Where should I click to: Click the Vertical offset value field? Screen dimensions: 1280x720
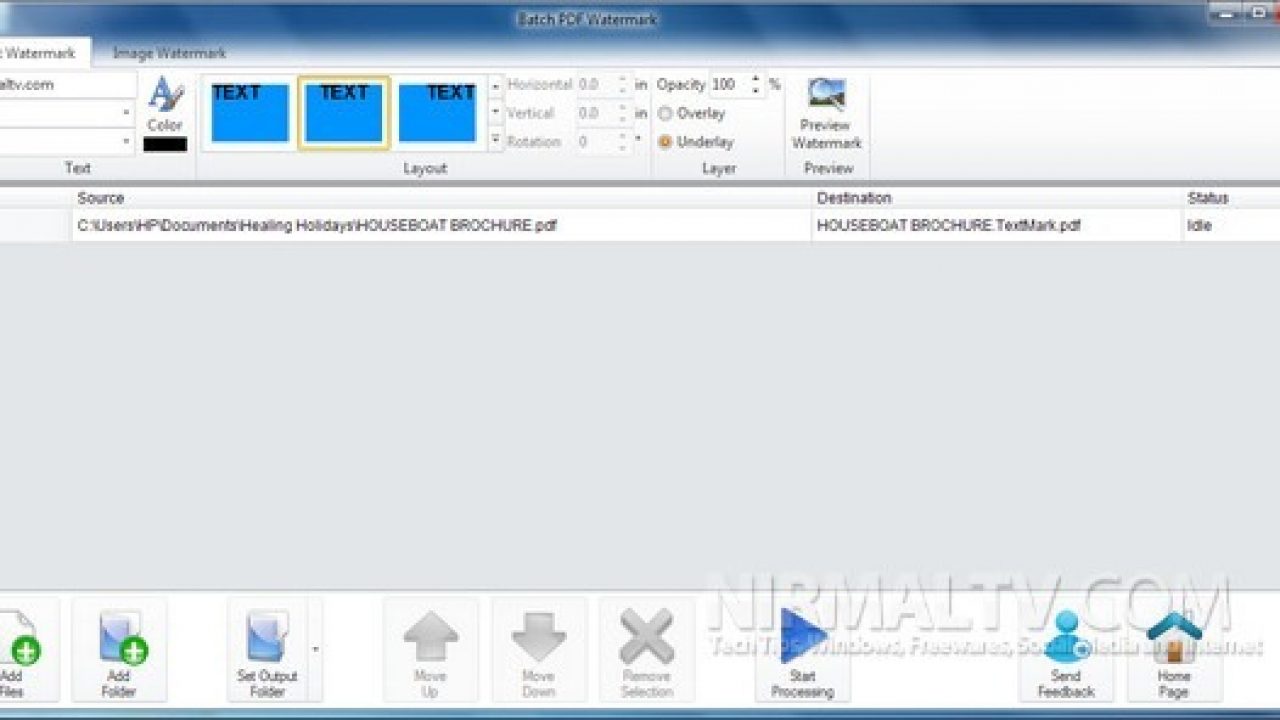coord(597,113)
